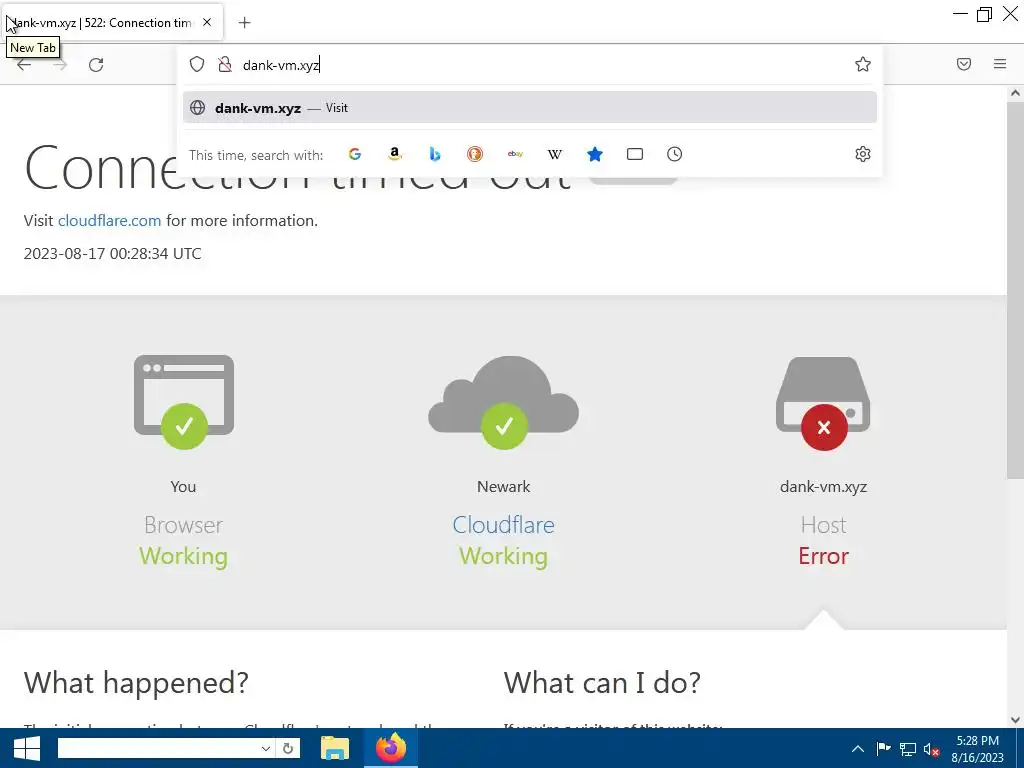
Task: Click the cloud icon with green check
Action: [504, 402]
